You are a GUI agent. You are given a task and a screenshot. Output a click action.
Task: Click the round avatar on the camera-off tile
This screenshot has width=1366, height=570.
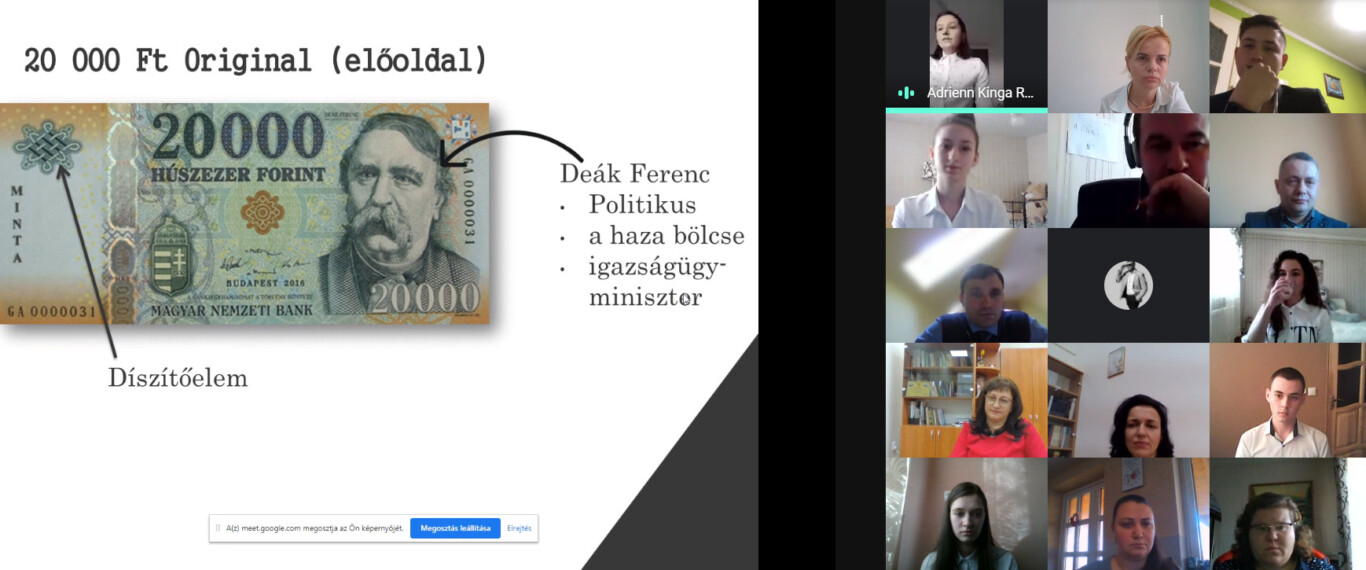click(1128, 285)
